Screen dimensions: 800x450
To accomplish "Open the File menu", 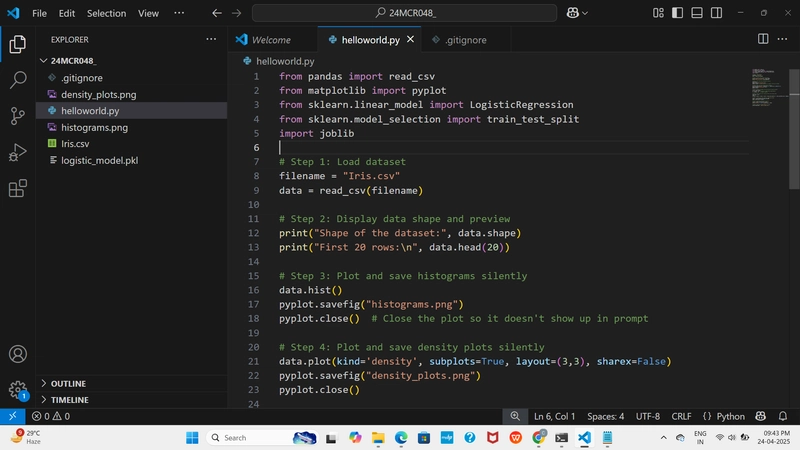I will 39,13.
